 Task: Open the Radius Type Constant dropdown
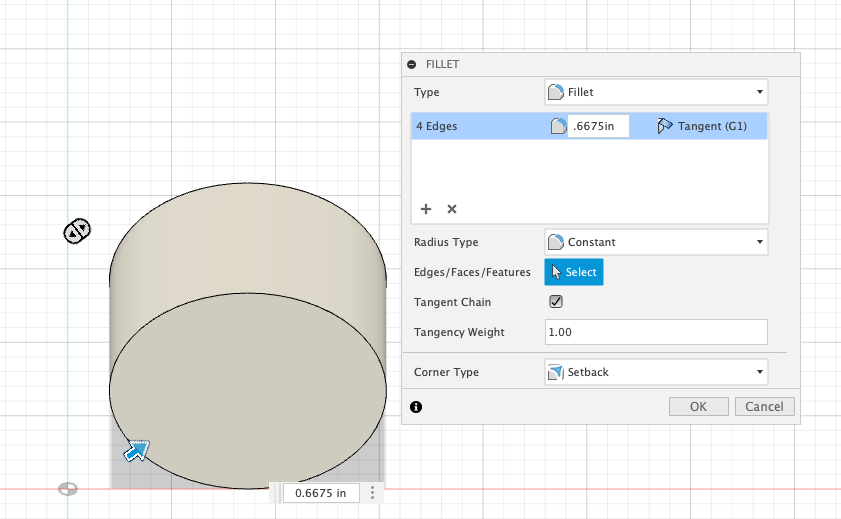click(x=656, y=242)
